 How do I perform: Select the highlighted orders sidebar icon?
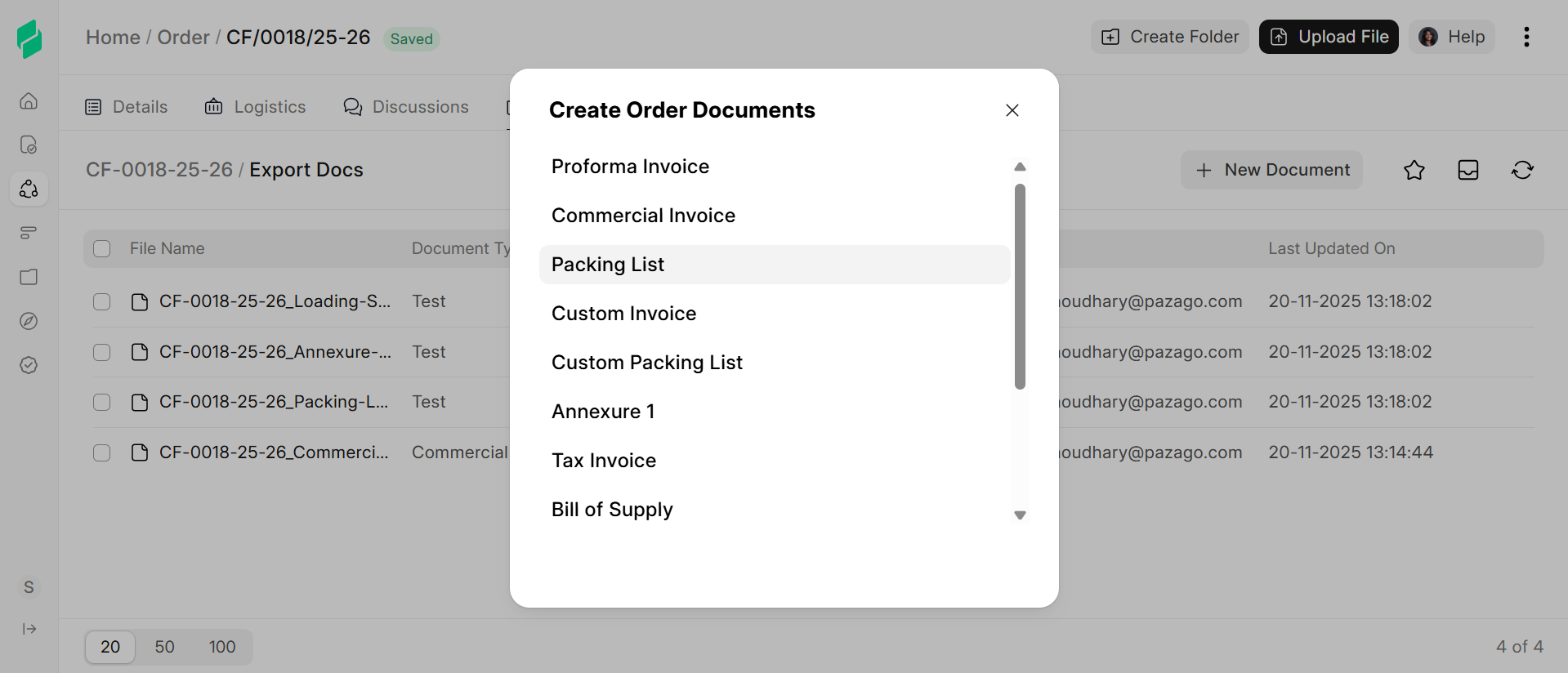pos(29,189)
